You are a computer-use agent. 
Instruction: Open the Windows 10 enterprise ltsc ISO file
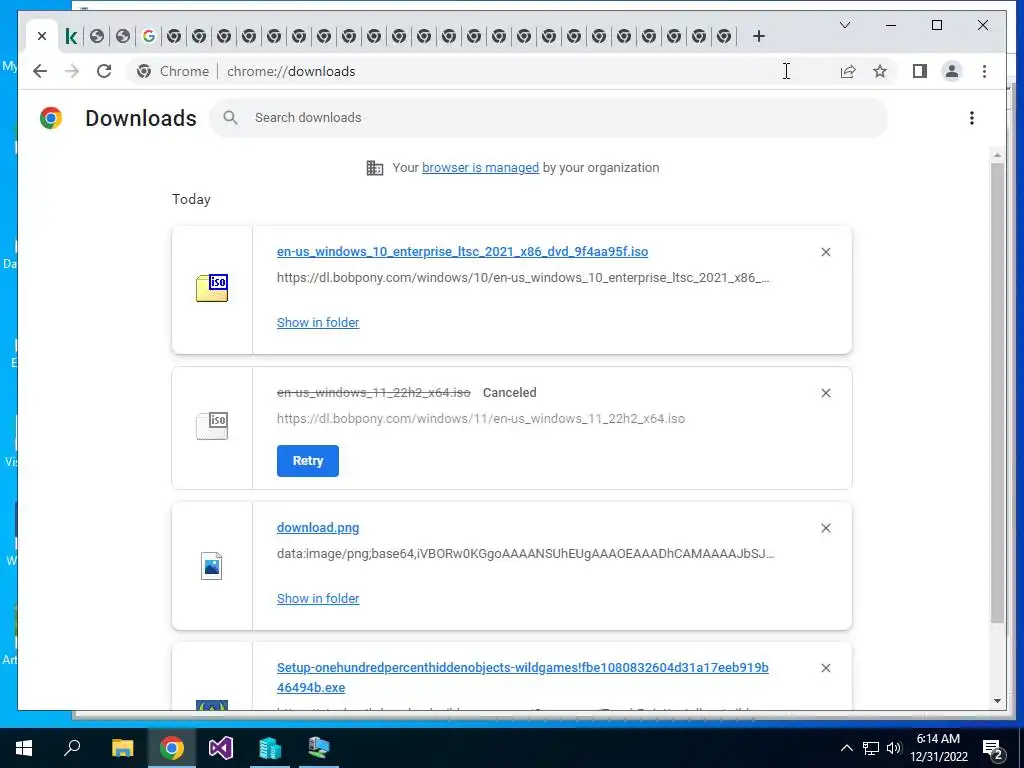click(x=462, y=251)
